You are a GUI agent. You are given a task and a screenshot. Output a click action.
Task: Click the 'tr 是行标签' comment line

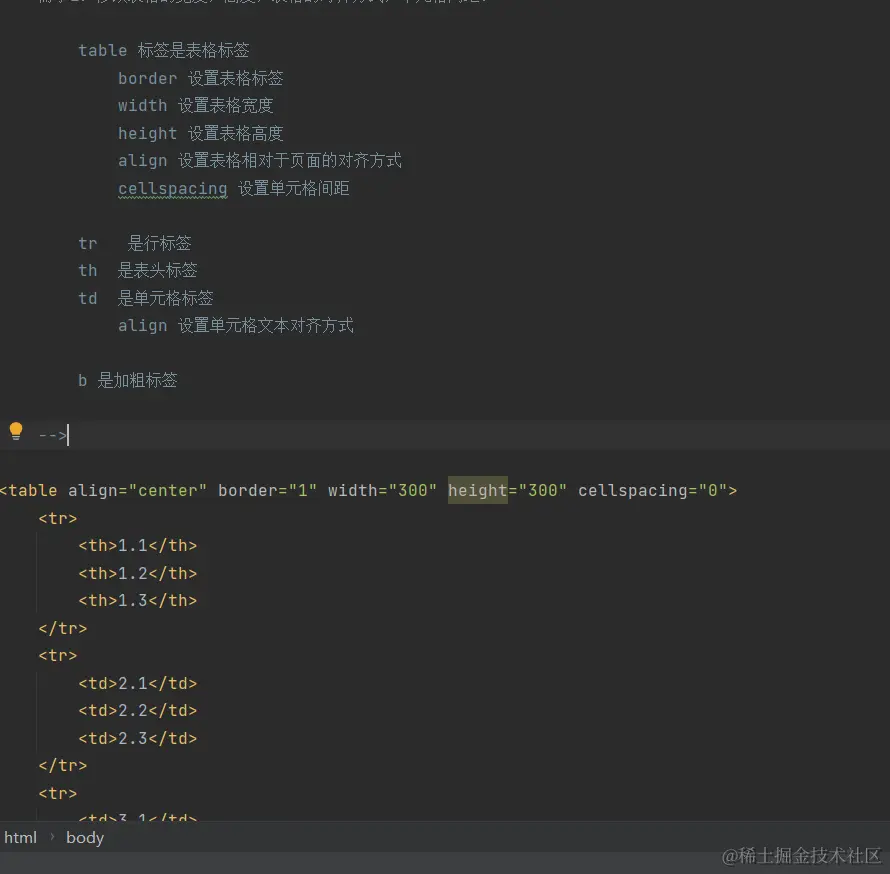click(x=135, y=243)
